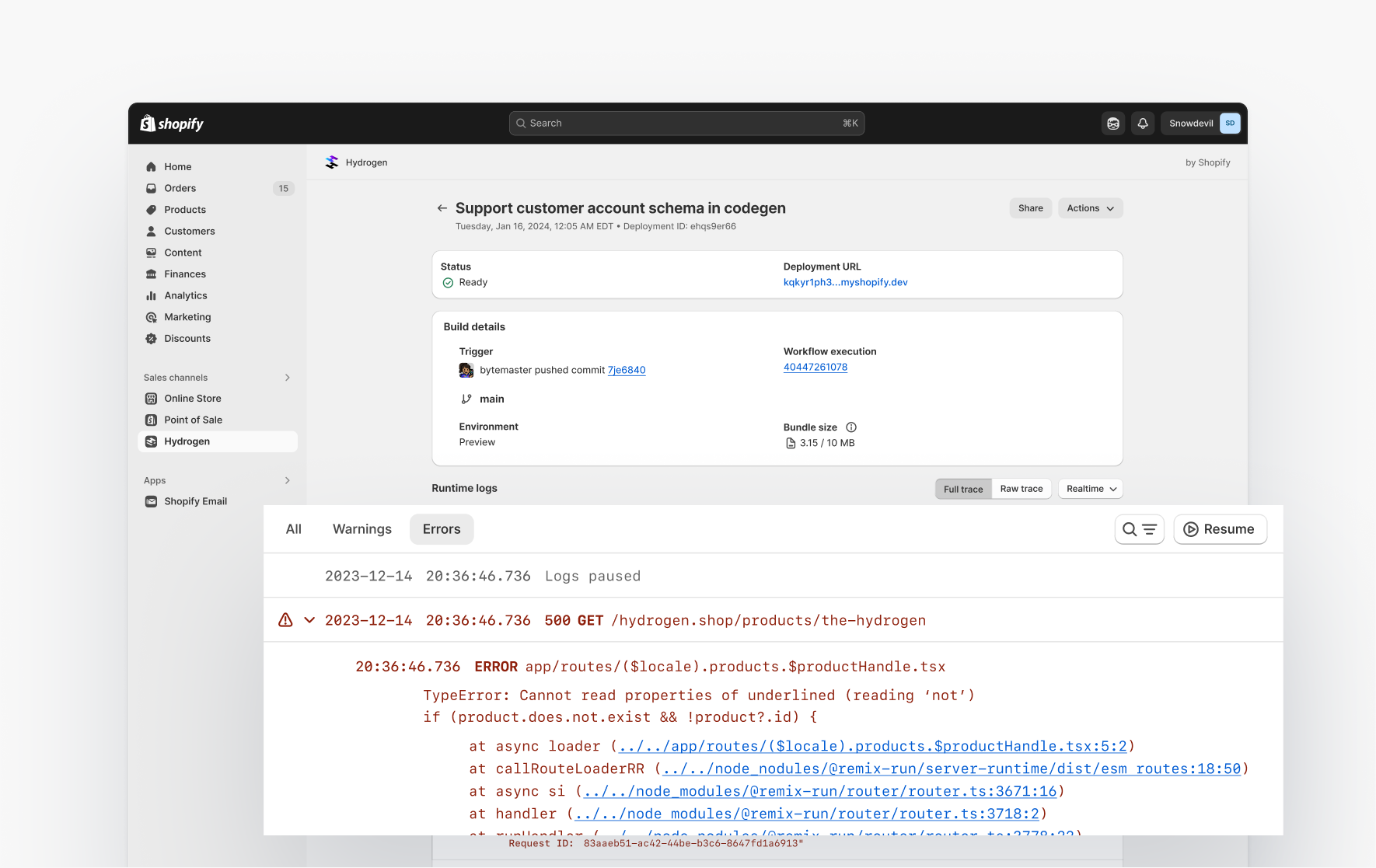Expand Apps section chevron

[288, 481]
